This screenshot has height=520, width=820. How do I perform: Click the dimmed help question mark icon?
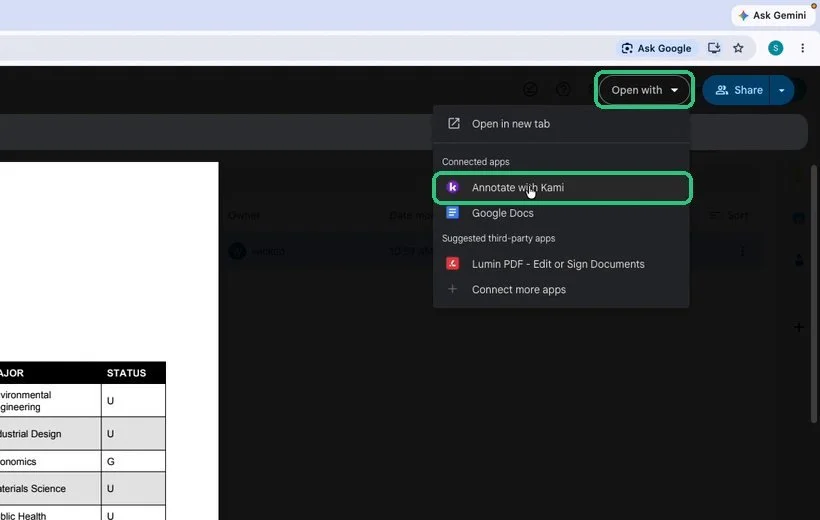tap(563, 89)
